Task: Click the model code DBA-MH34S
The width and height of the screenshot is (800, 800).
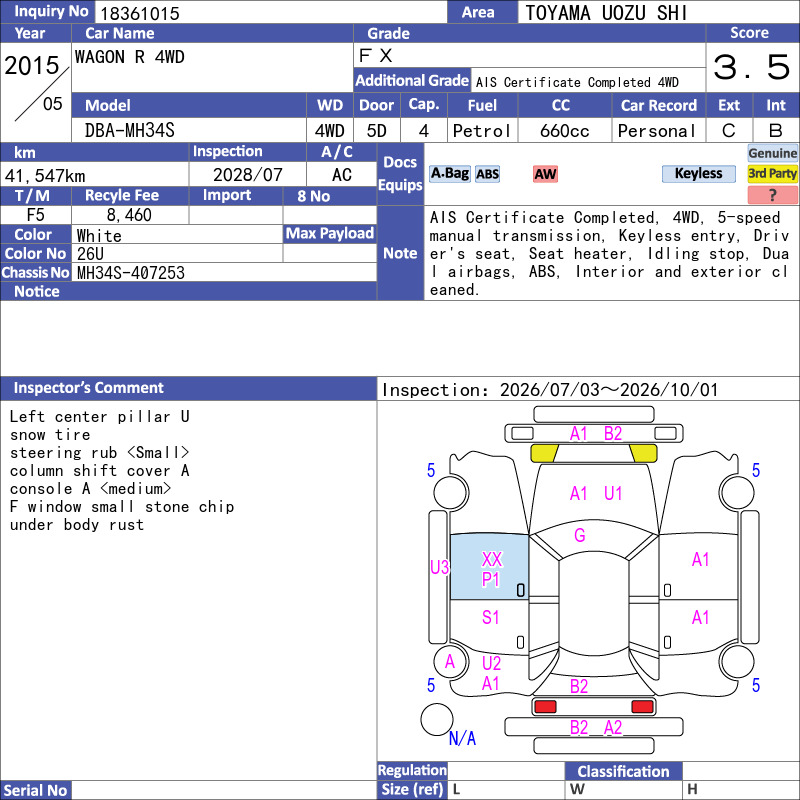Action: pos(130,131)
